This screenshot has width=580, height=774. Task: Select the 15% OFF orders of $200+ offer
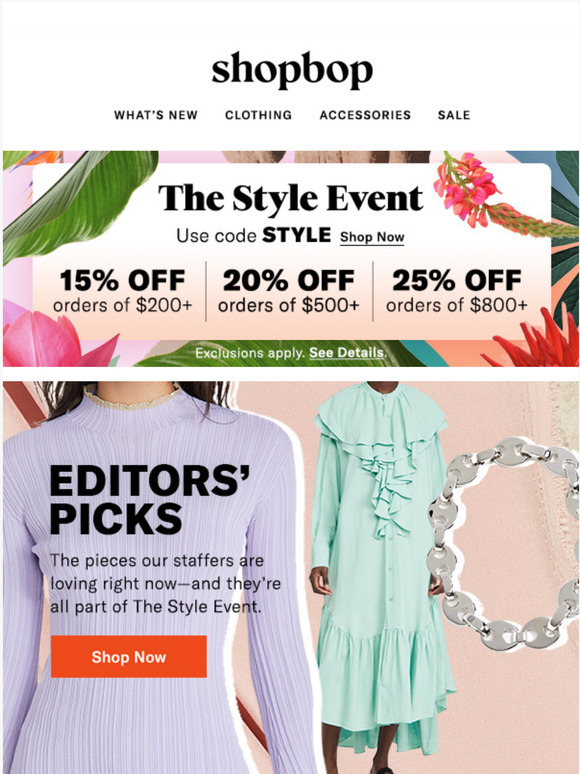(122, 291)
